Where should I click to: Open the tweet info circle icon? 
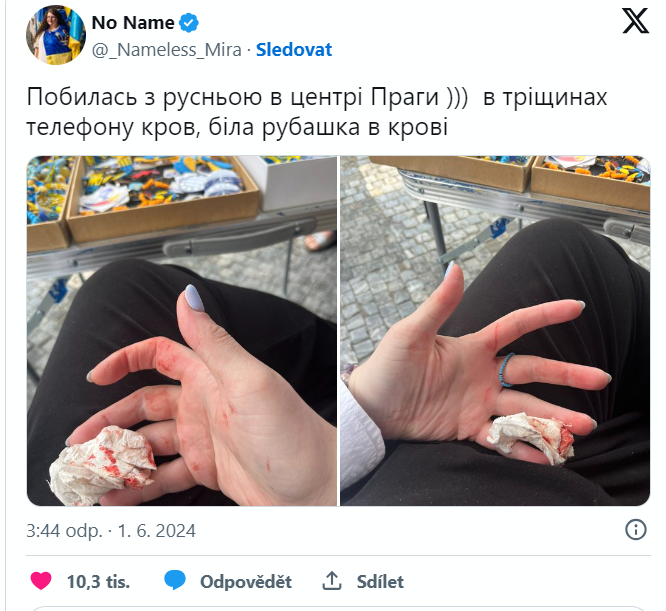635,529
